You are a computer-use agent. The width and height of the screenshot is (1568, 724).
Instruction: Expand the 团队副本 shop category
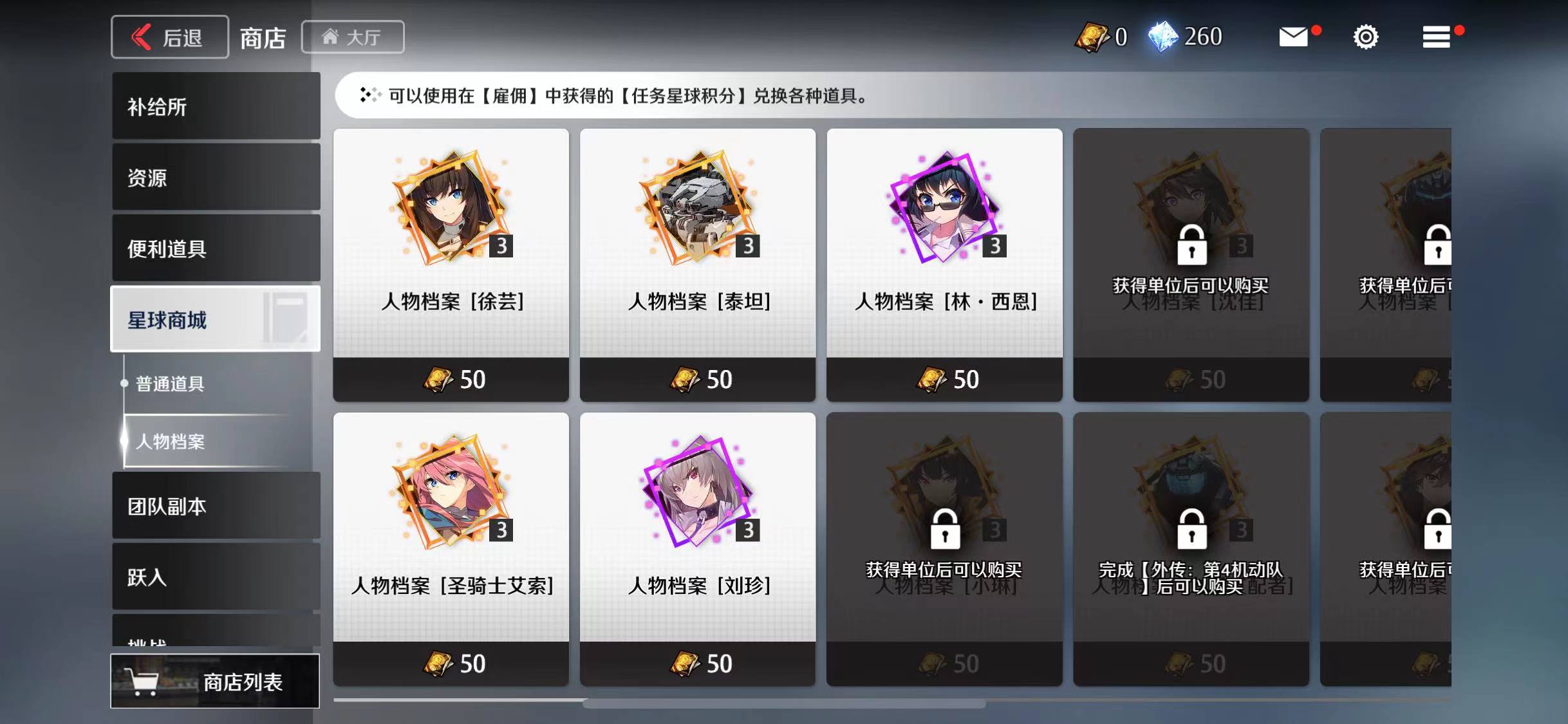(216, 506)
